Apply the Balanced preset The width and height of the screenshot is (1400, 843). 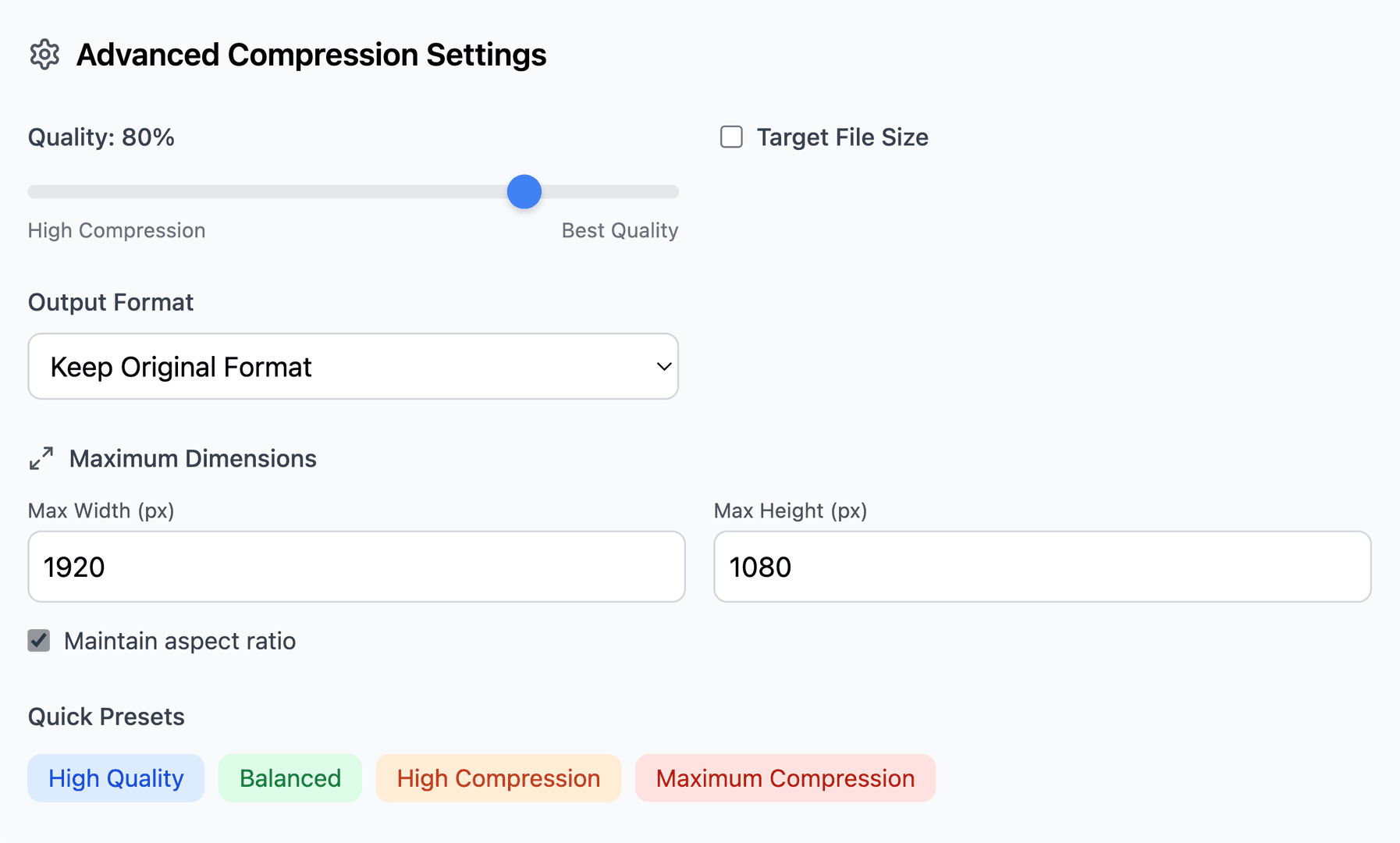click(290, 777)
